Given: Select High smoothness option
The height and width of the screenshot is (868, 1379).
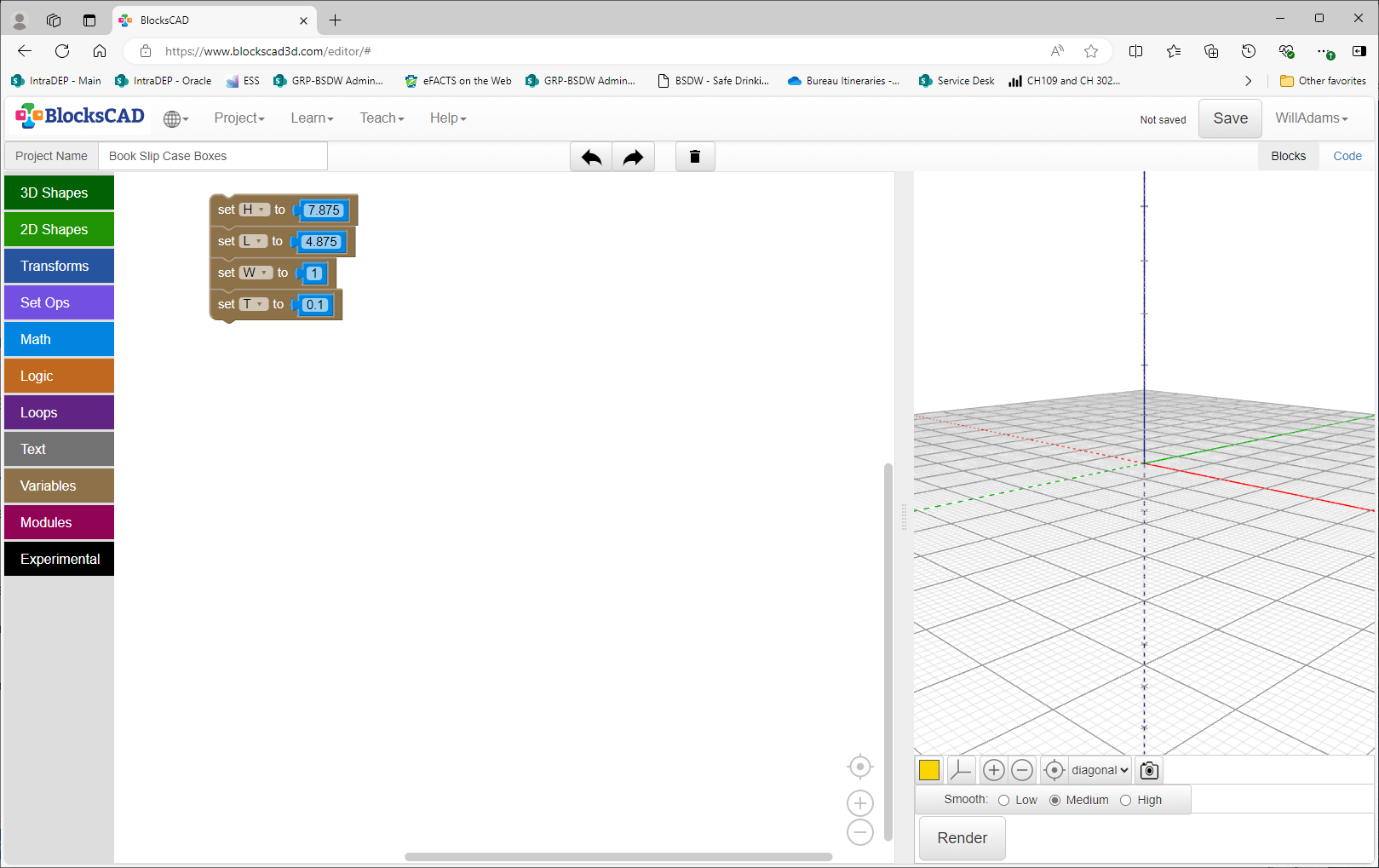Looking at the screenshot, I should [1126, 801].
